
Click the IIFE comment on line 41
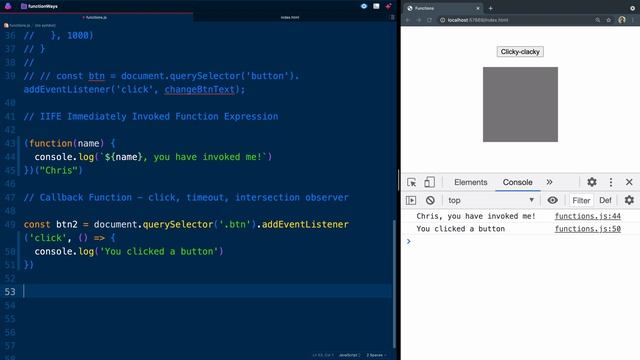pos(151,117)
